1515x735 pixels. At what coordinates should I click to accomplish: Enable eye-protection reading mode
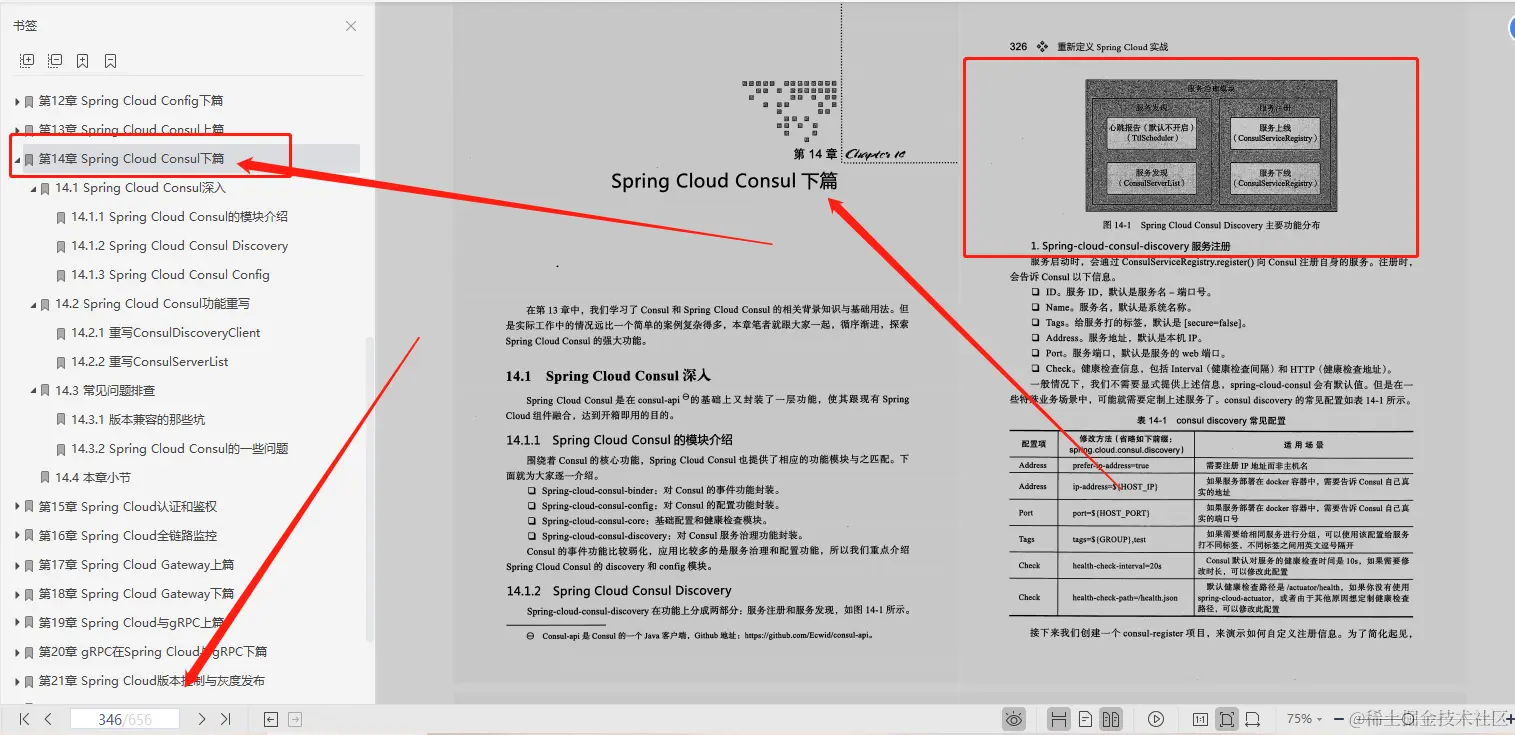coord(1013,719)
